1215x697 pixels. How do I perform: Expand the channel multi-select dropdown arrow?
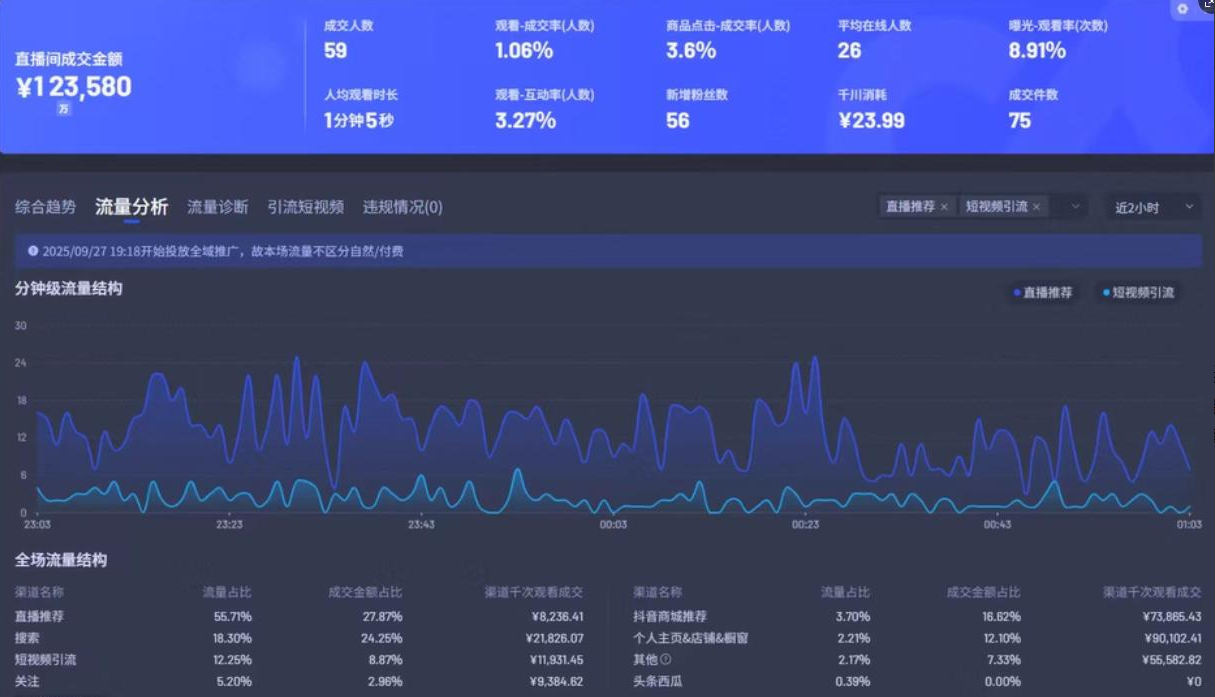[x=1075, y=207]
